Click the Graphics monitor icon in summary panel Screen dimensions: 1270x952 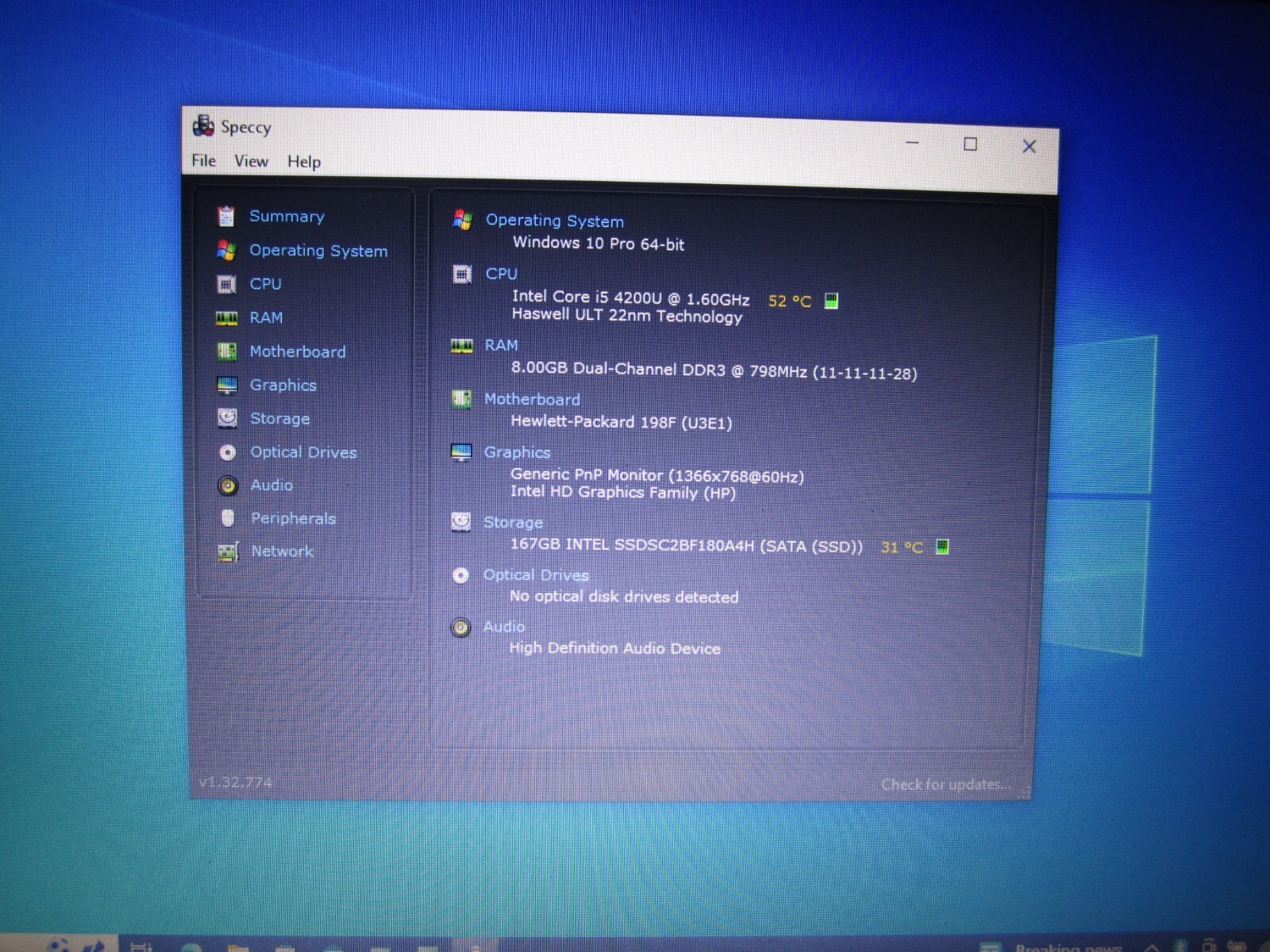tap(460, 452)
